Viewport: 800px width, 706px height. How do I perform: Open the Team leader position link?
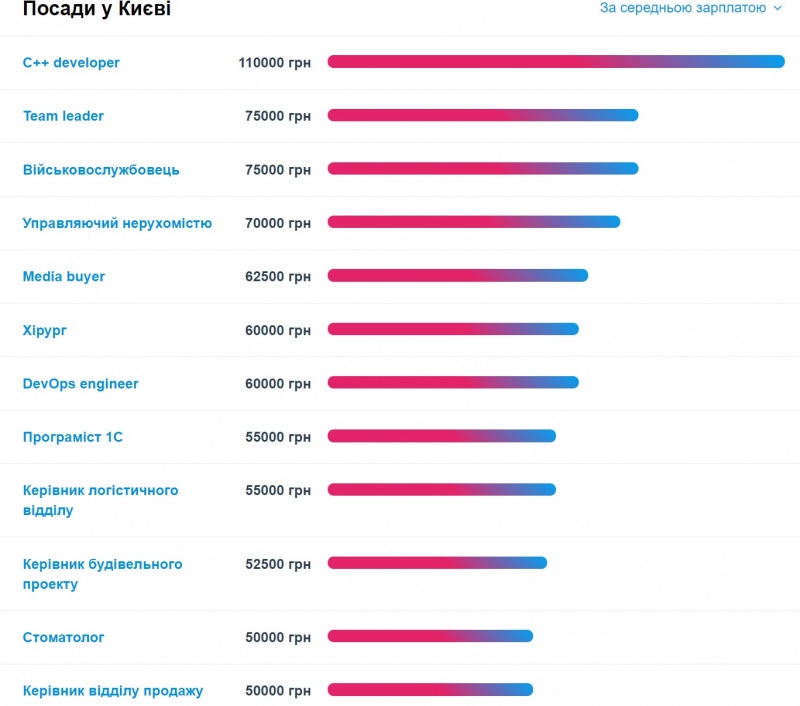(63, 116)
